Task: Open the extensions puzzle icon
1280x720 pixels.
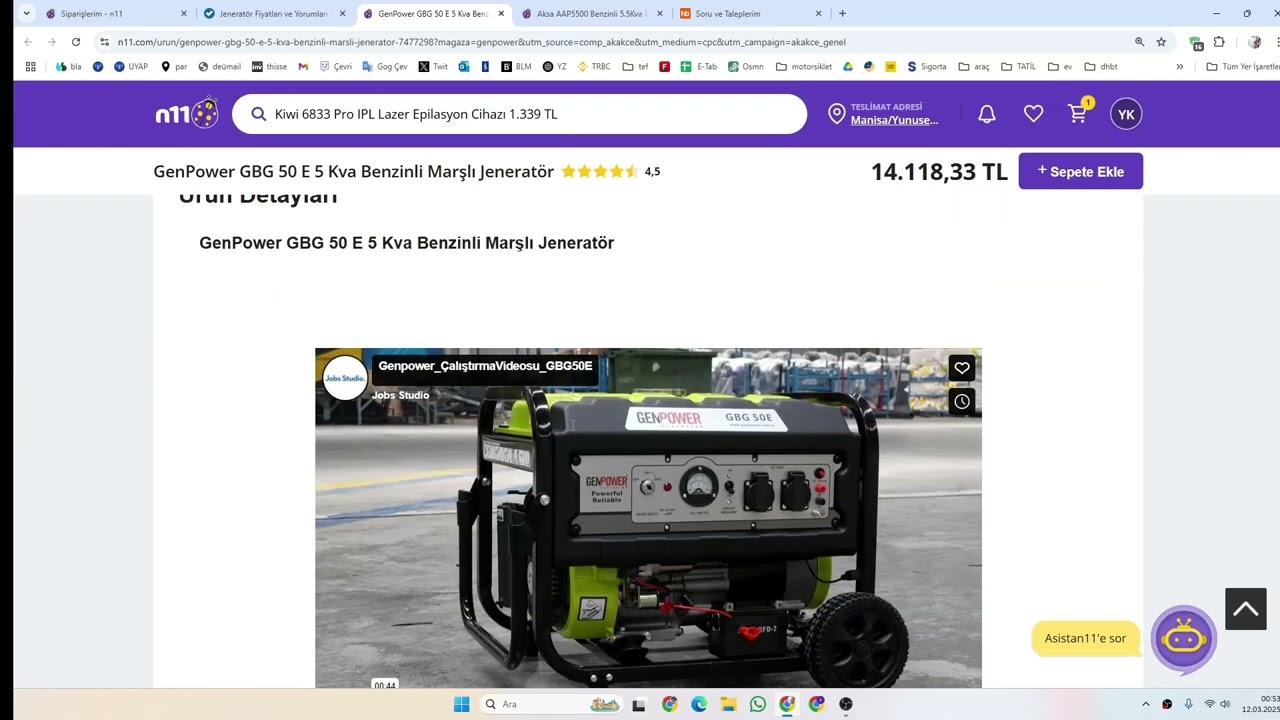Action: 1219,42
